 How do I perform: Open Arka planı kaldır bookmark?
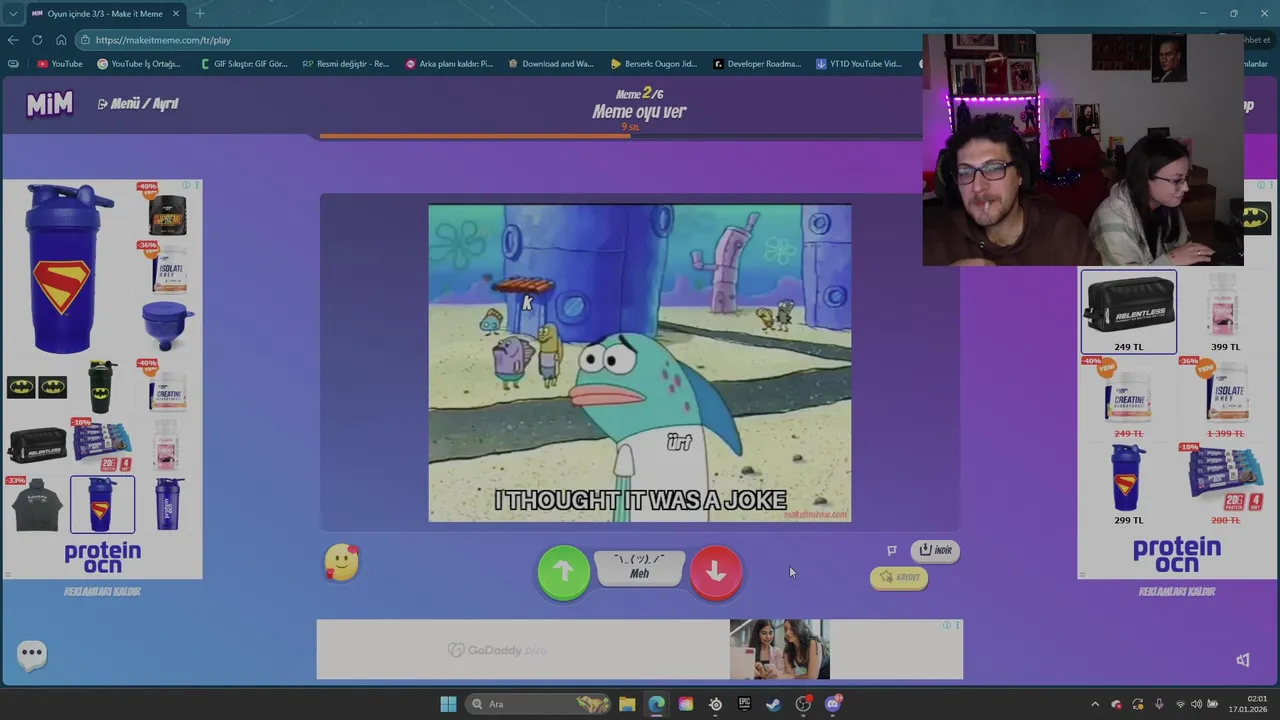click(x=449, y=64)
